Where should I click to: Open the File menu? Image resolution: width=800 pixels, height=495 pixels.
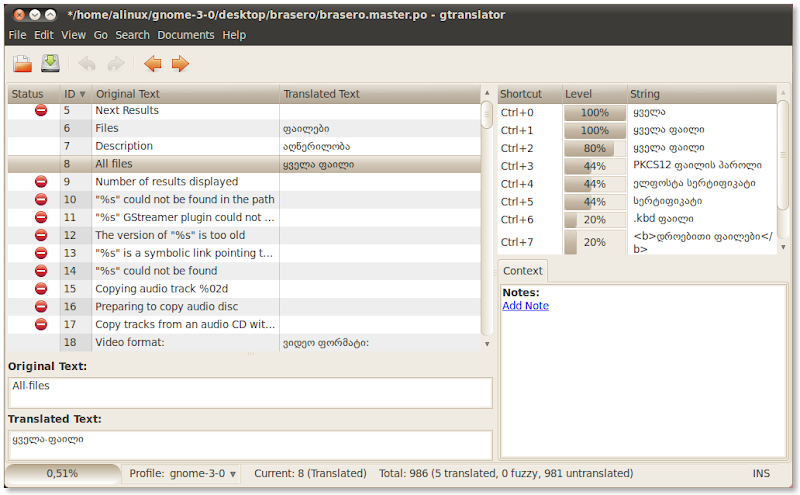click(x=17, y=35)
